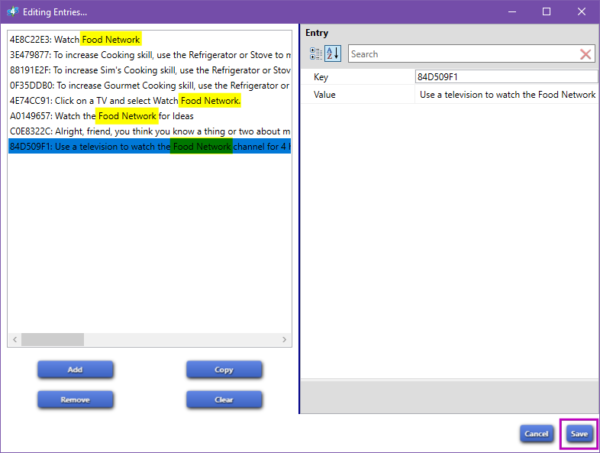Switch property grid to Categorized view
Screen dimensions: 600x453
[x=316, y=53]
